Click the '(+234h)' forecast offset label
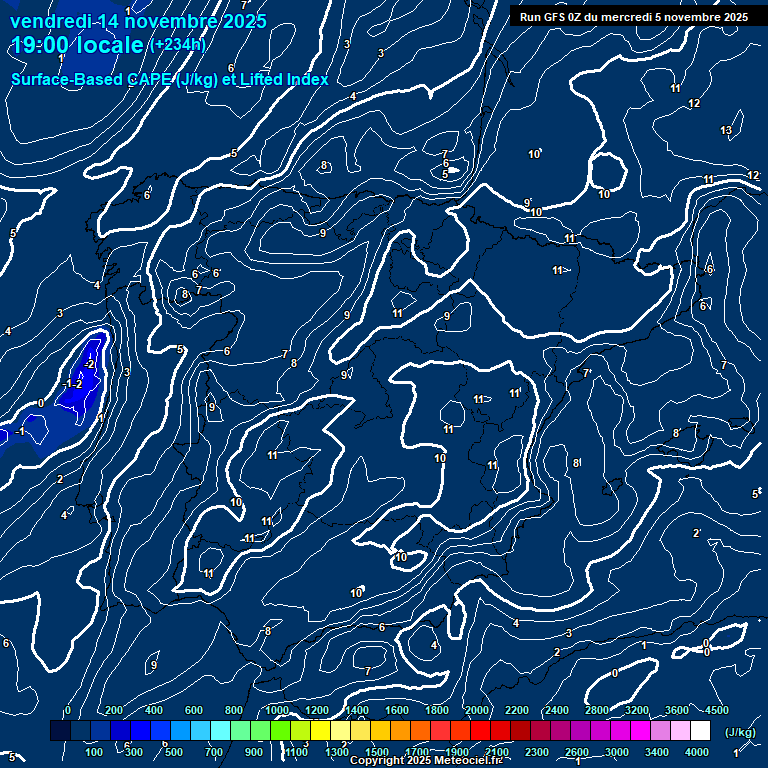Image resolution: width=768 pixels, height=768 pixels. (178, 45)
